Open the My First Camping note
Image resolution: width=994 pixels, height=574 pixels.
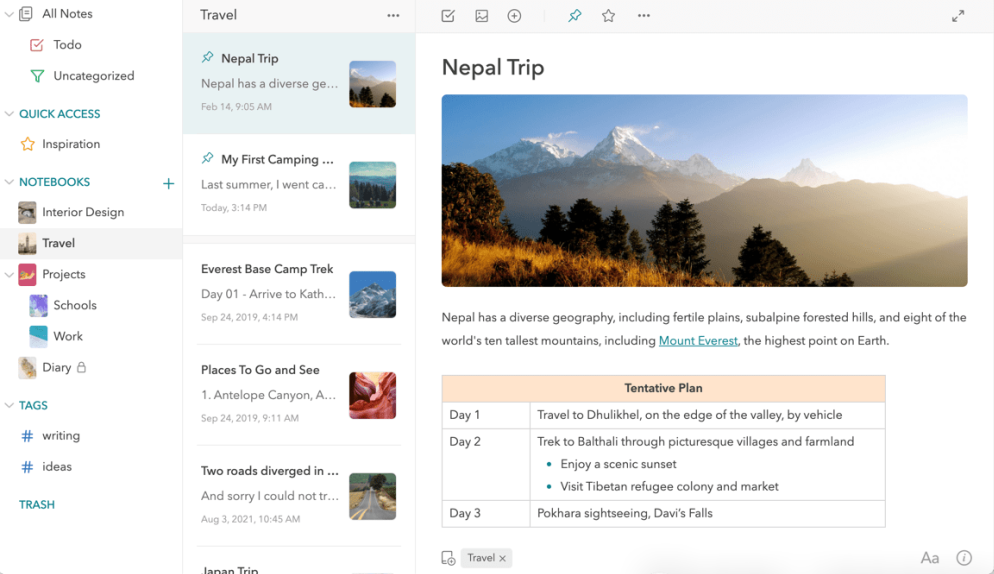(299, 184)
